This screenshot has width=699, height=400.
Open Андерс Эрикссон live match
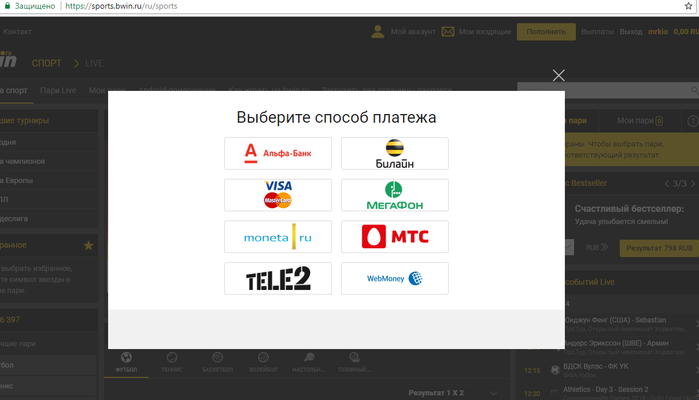(x=616, y=343)
